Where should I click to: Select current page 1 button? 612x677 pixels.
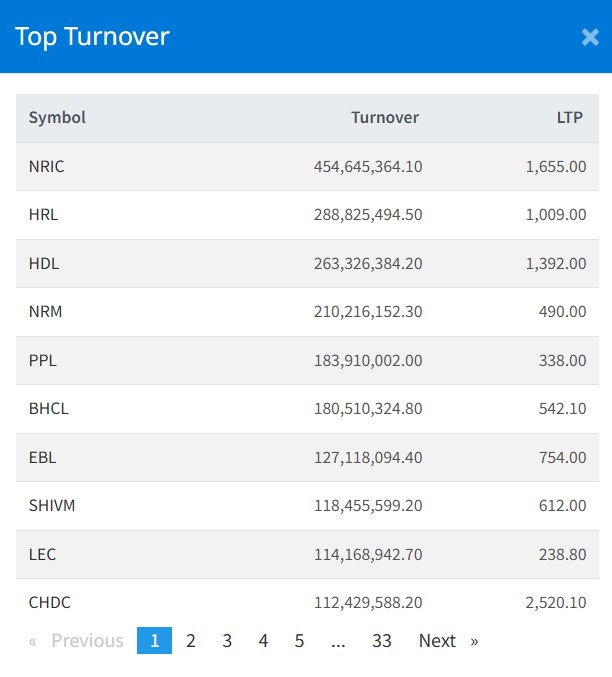pos(154,641)
